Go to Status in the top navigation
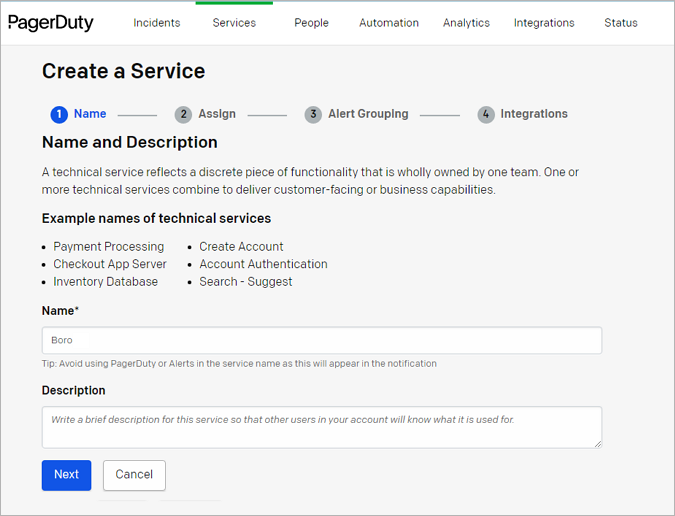Viewport: 675px width, 516px height. [621, 23]
